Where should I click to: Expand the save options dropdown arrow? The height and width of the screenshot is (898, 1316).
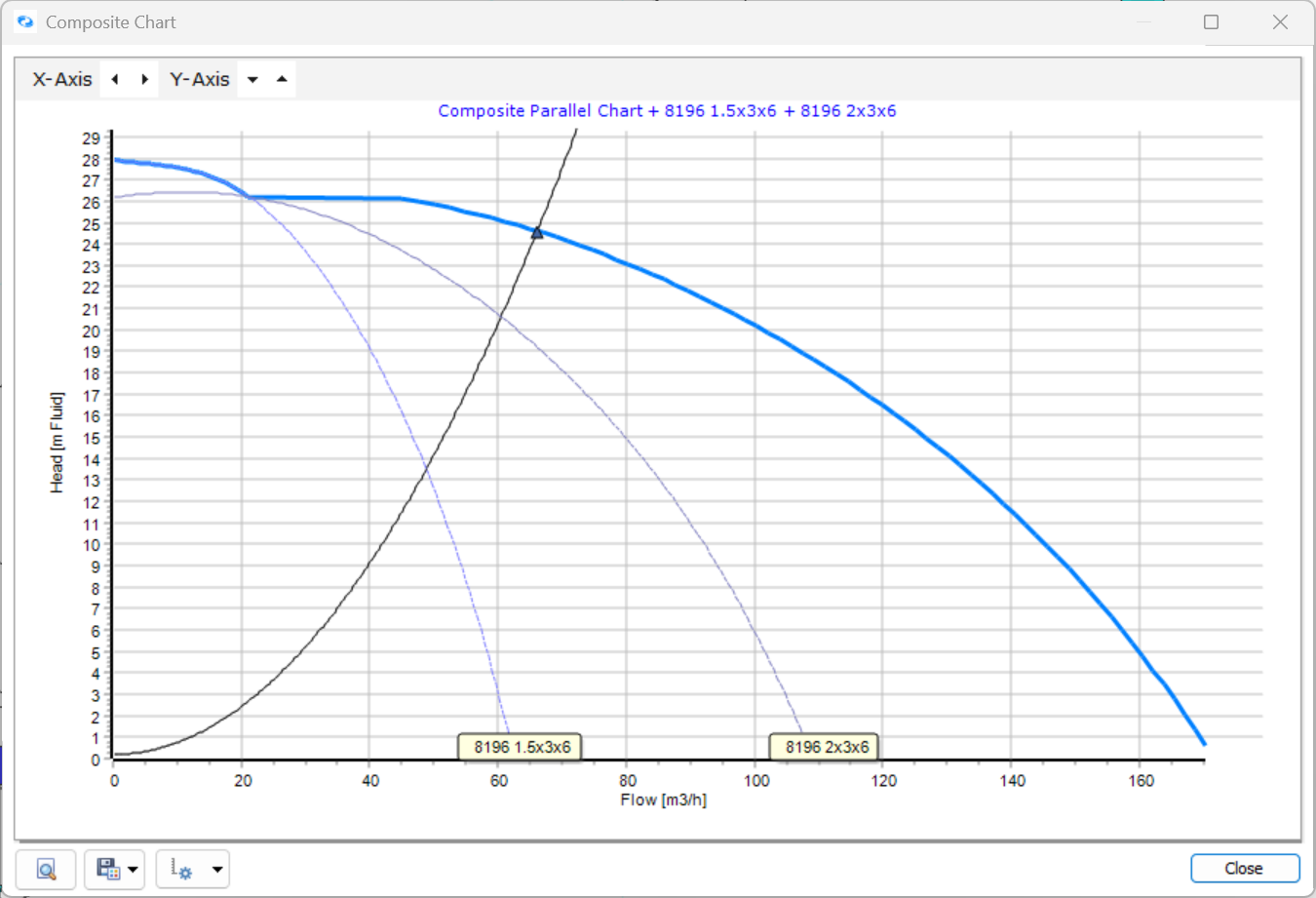click(133, 869)
